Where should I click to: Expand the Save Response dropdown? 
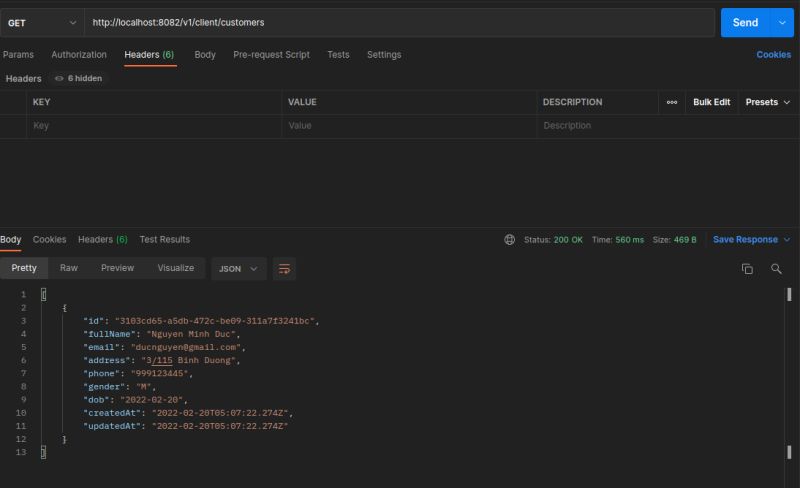[787, 239]
